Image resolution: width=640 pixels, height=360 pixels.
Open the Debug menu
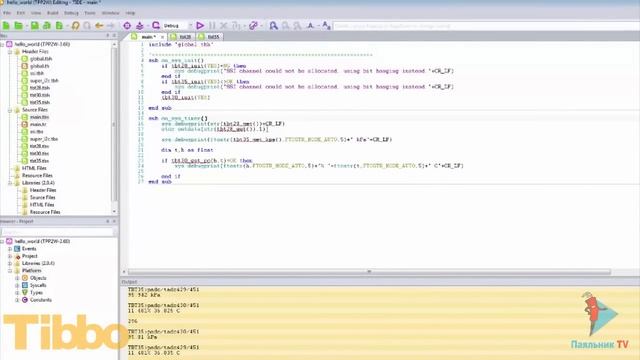[71, 13]
